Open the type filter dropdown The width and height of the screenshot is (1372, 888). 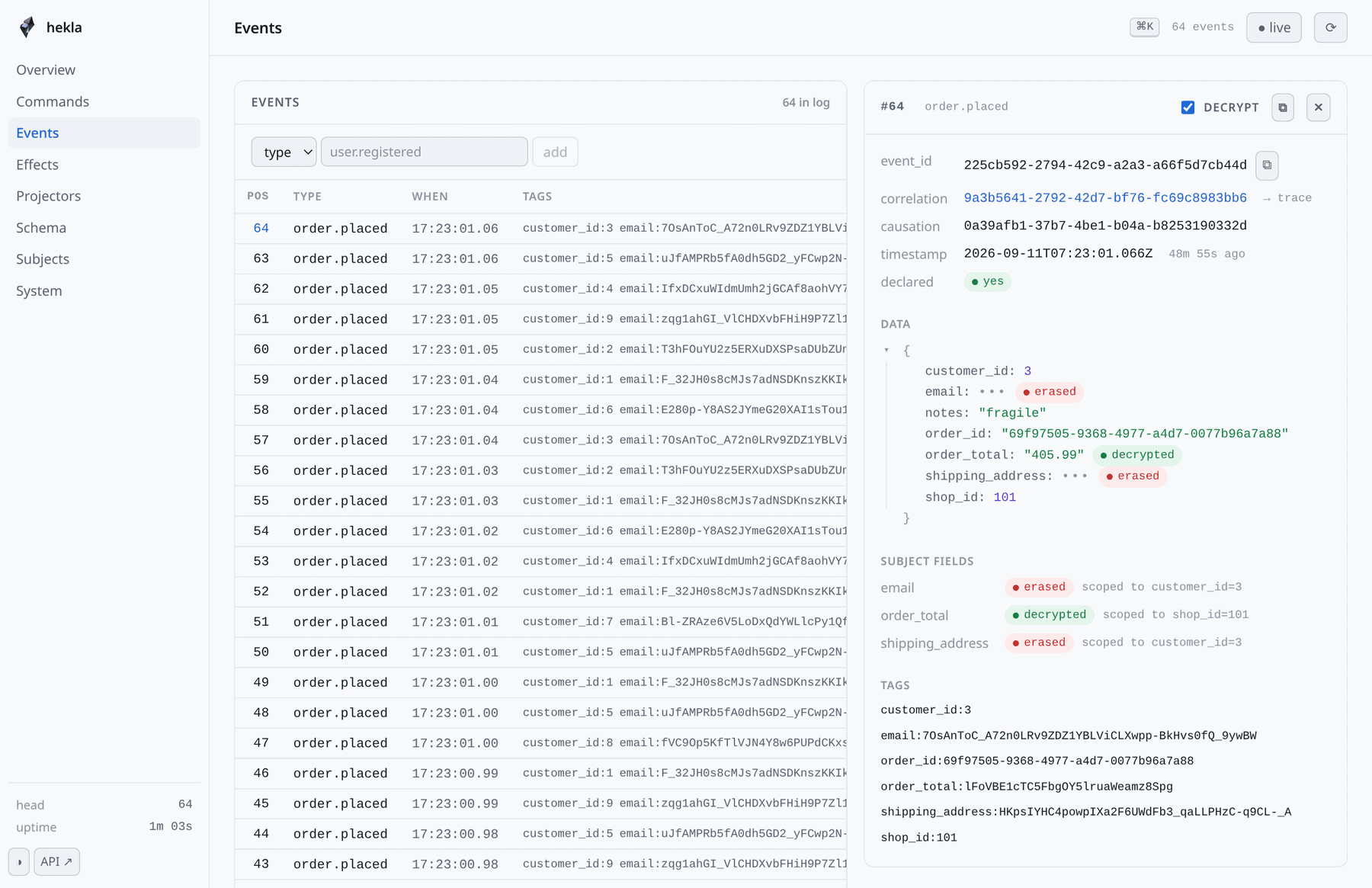point(284,152)
